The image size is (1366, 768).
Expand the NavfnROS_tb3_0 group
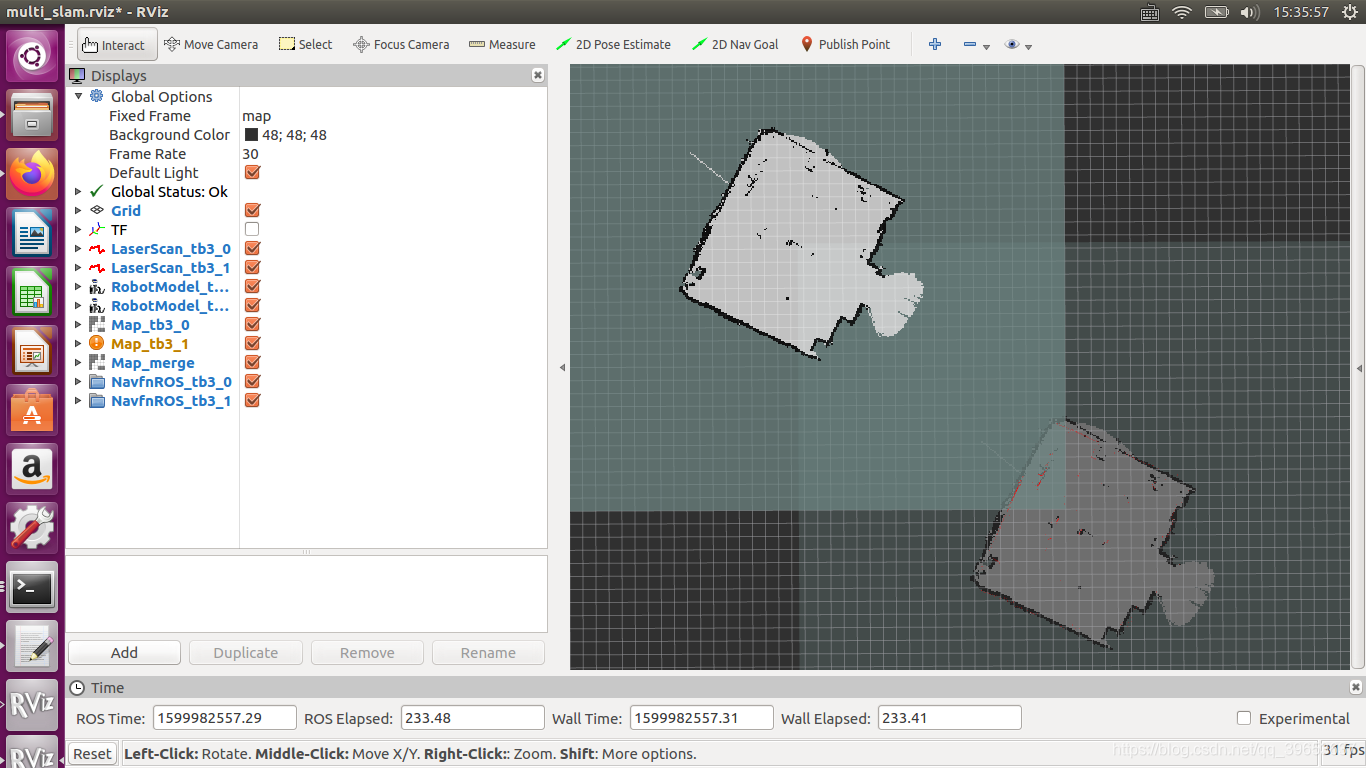point(79,381)
